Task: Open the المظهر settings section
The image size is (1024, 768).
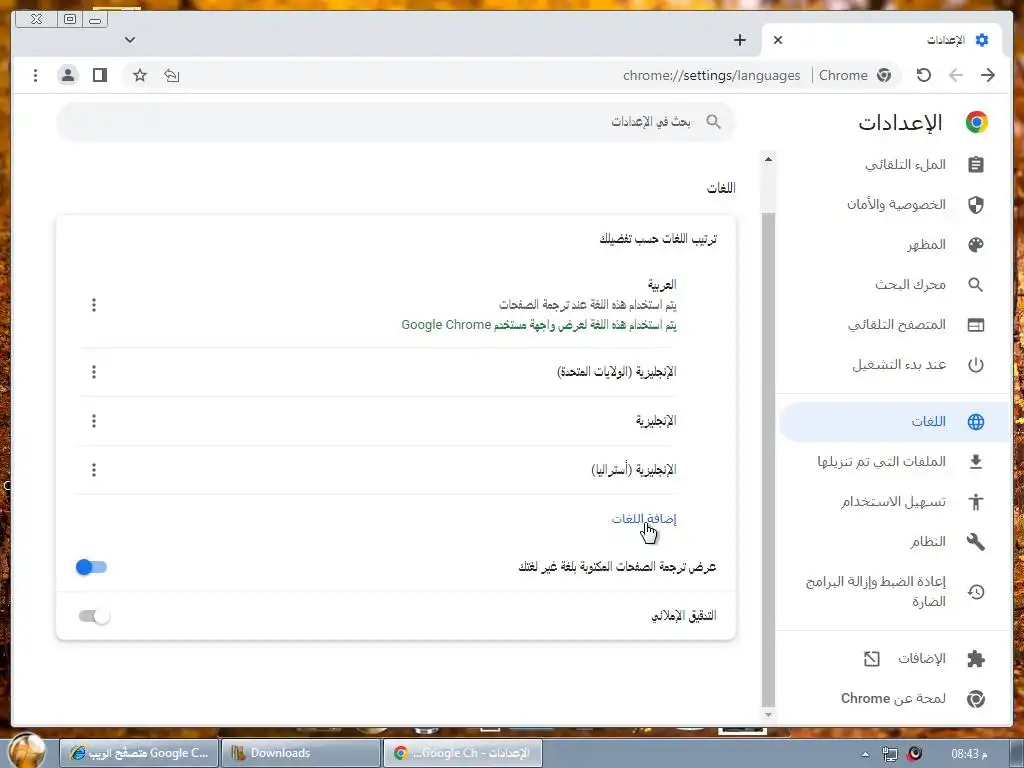Action: pos(926,245)
